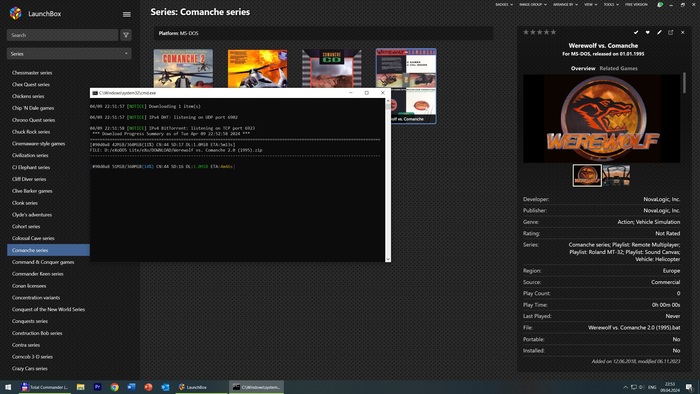Select the Comanche 2 game cover
The height and width of the screenshot is (394, 700).
tap(183, 68)
